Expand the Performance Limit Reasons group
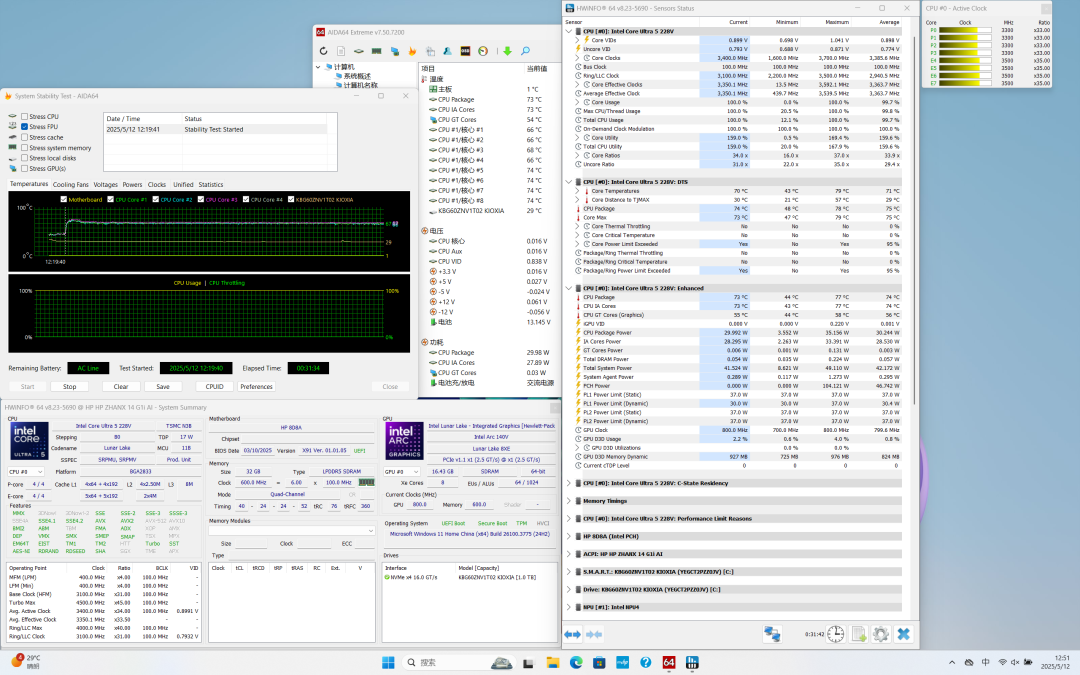 [x=569, y=519]
